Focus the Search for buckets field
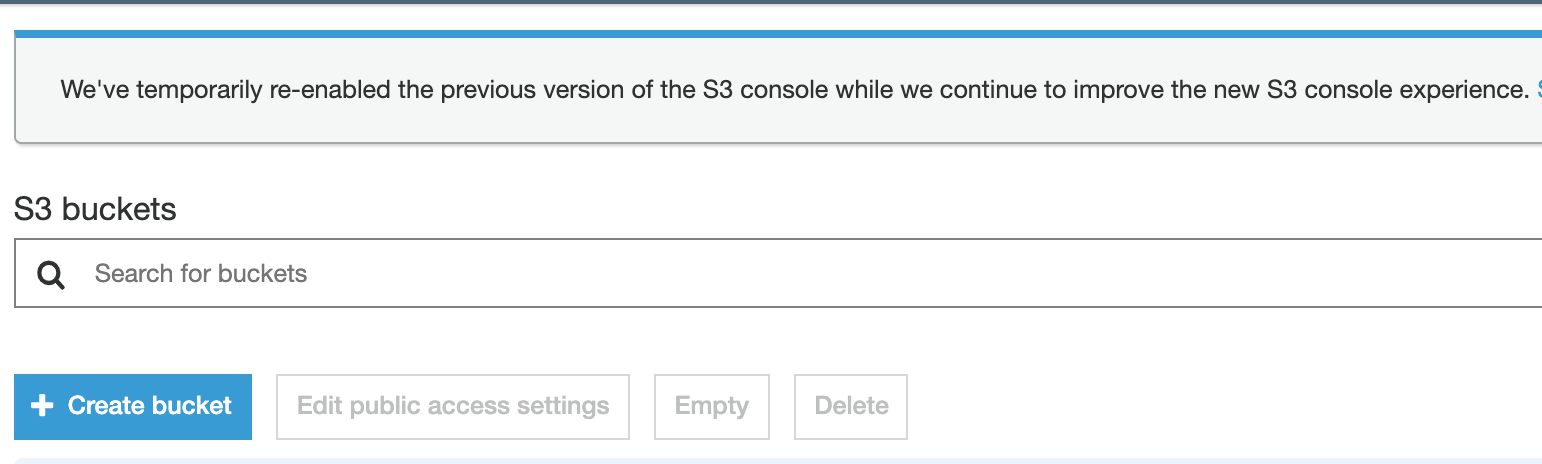The height and width of the screenshot is (464, 1542). click(x=700, y=274)
